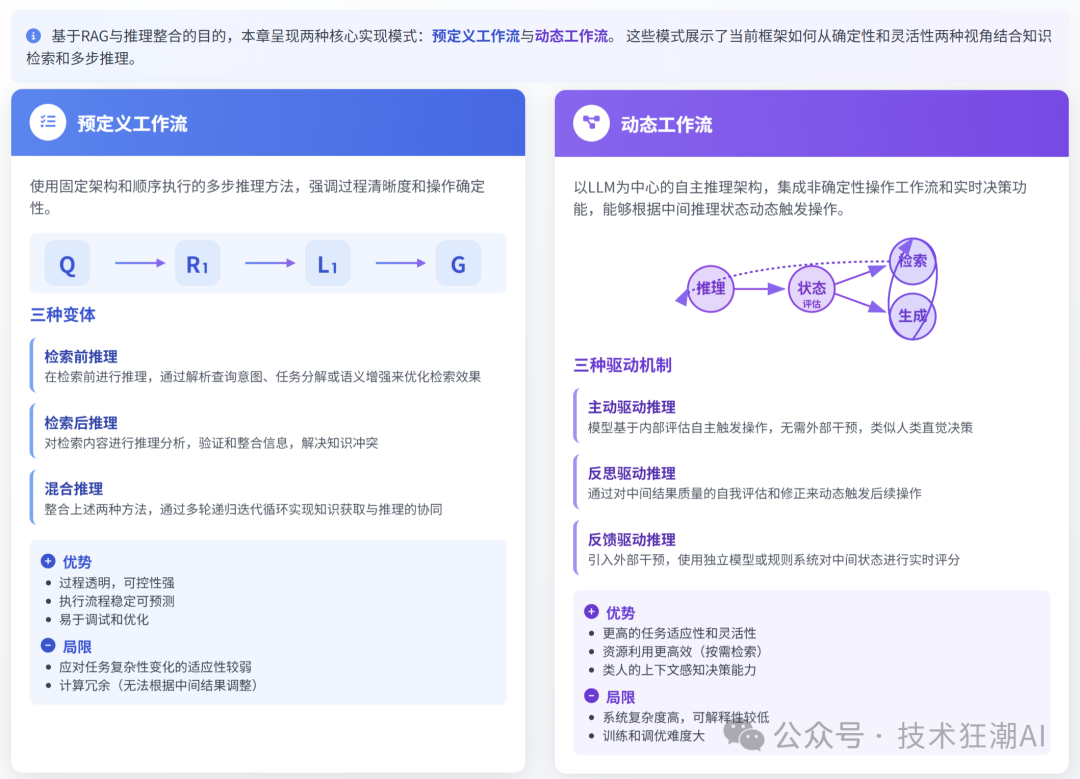Click the 三种变体 section heading

(63, 315)
